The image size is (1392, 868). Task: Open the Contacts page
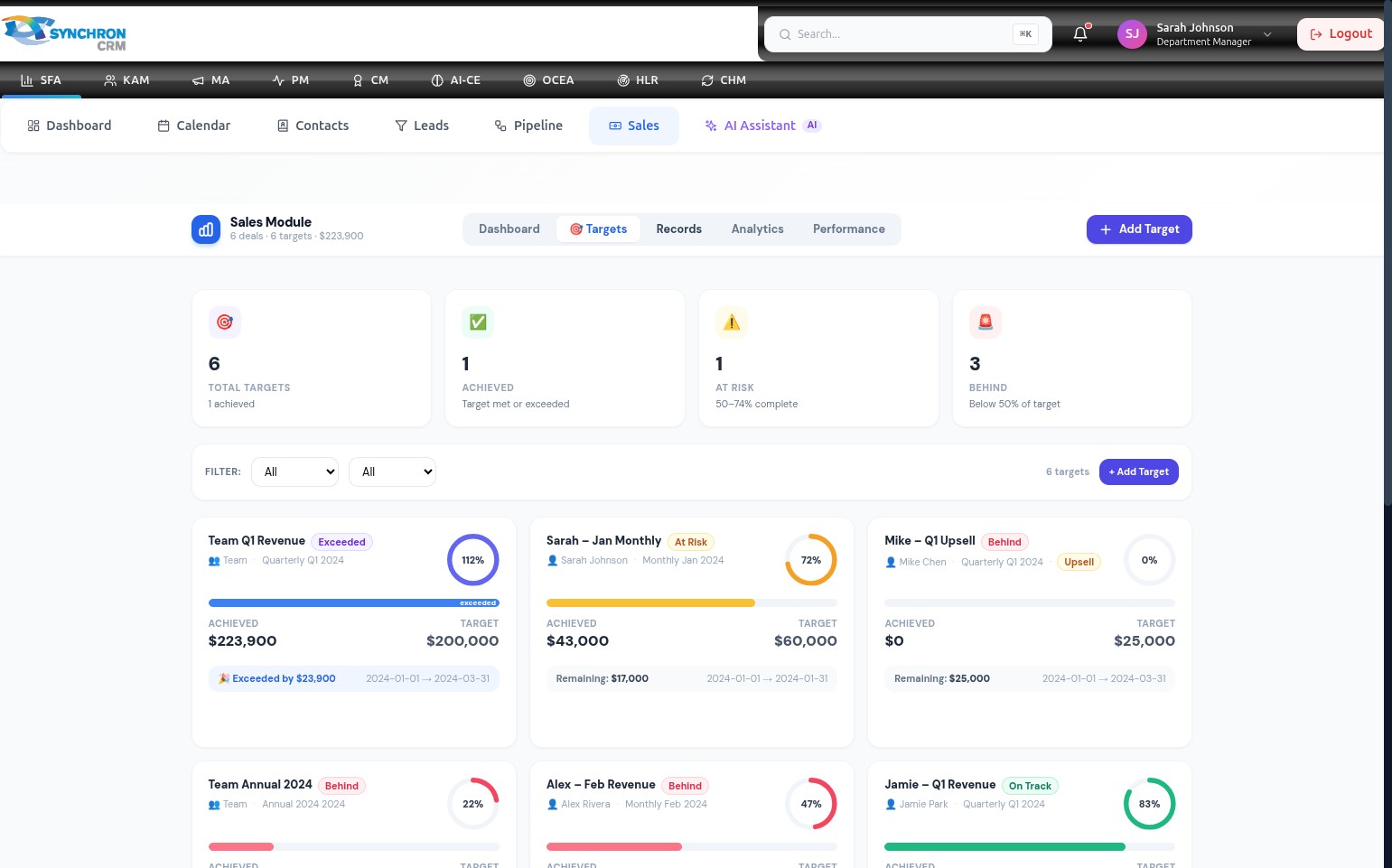coord(313,126)
